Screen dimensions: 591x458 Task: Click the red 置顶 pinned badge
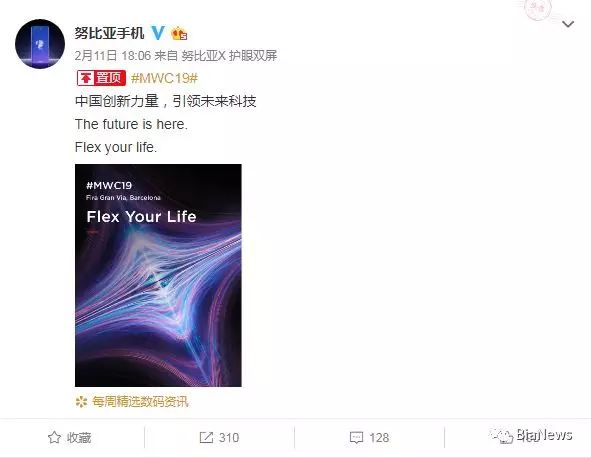click(x=101, y=78)
